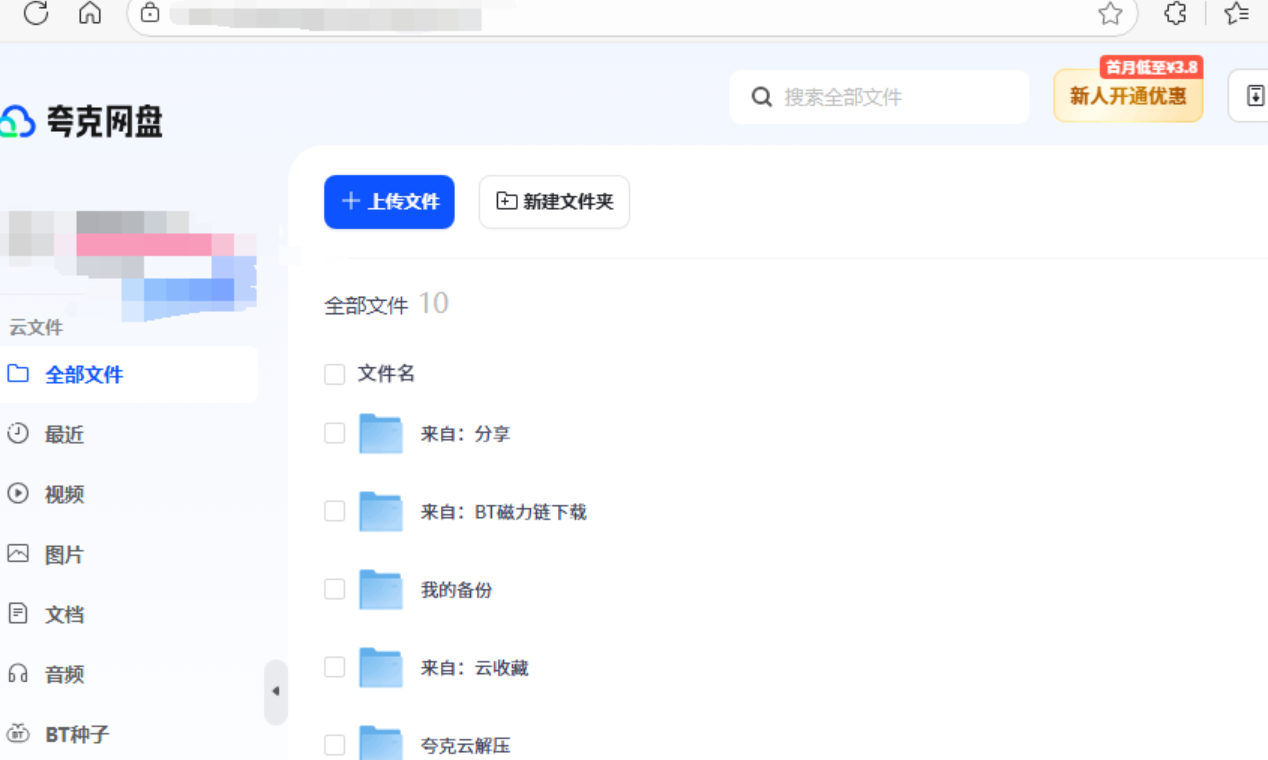Tick checkbox for 来自:BT磁力链下载
Viewport: 1268px width, 760px height.
pyautogui.click(x=334, y=511)
